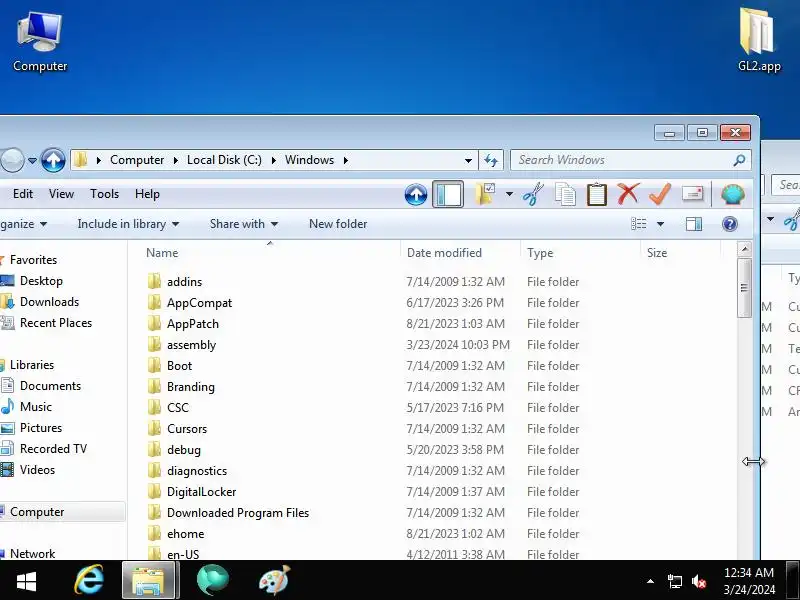Click the blue Help question mark icon
The height and width of the screenshot is (600, 800).
click(730, 224)
